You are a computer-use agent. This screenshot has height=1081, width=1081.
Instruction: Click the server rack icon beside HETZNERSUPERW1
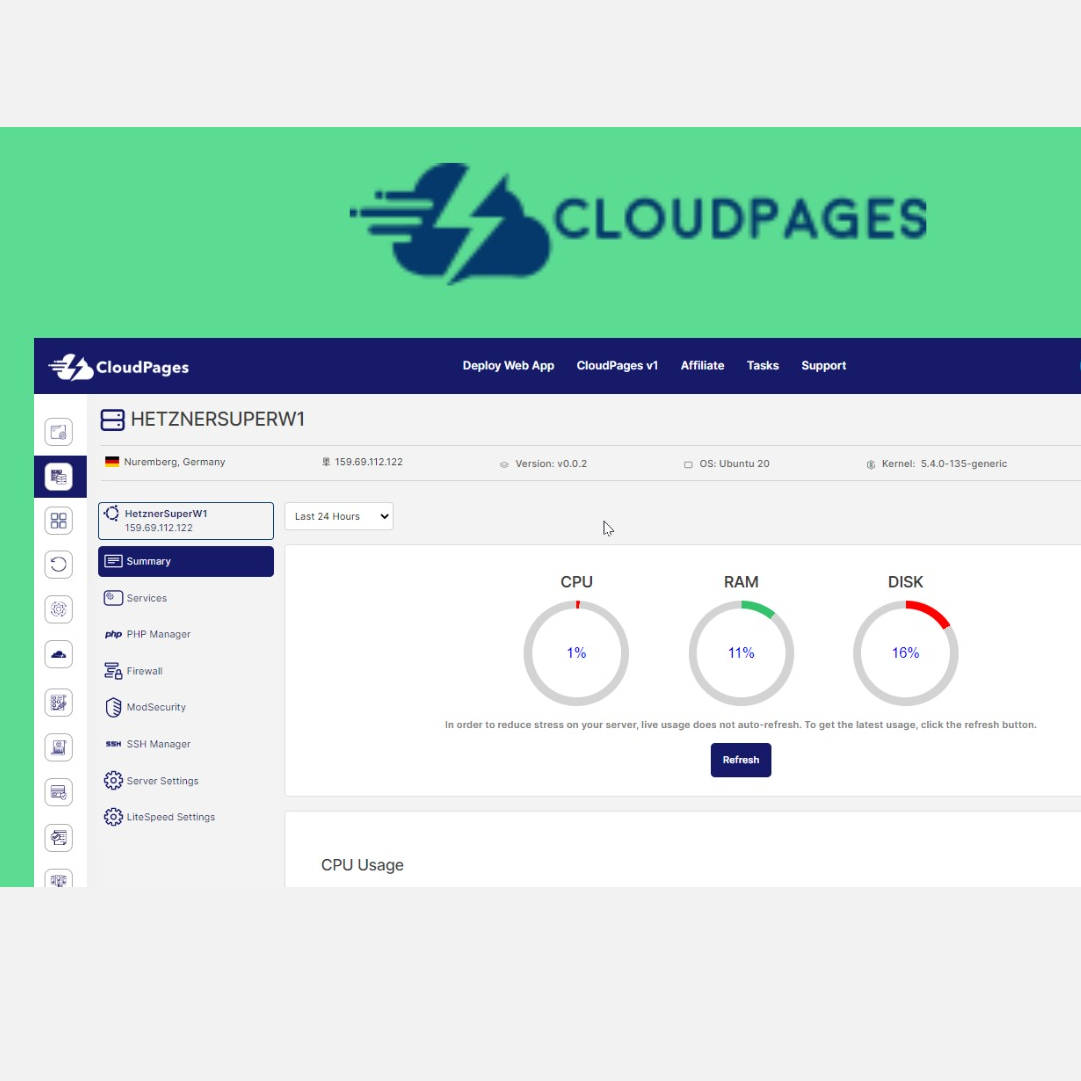(x=112, y=420)
